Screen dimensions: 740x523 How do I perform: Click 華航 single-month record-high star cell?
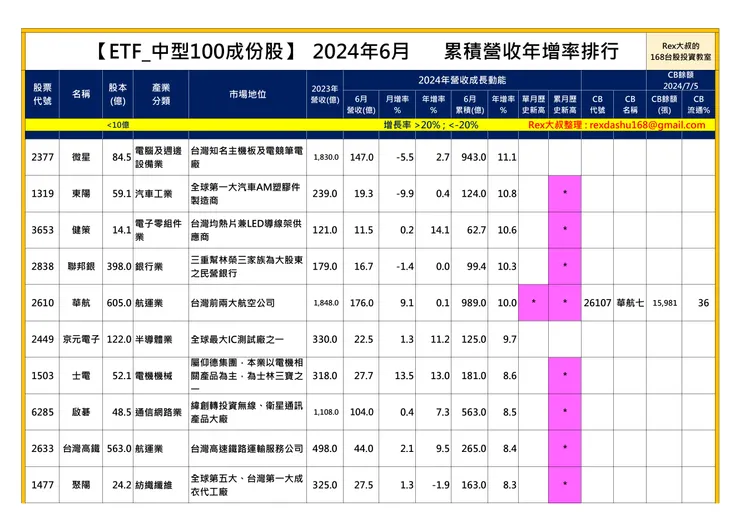tap(533, 303)
